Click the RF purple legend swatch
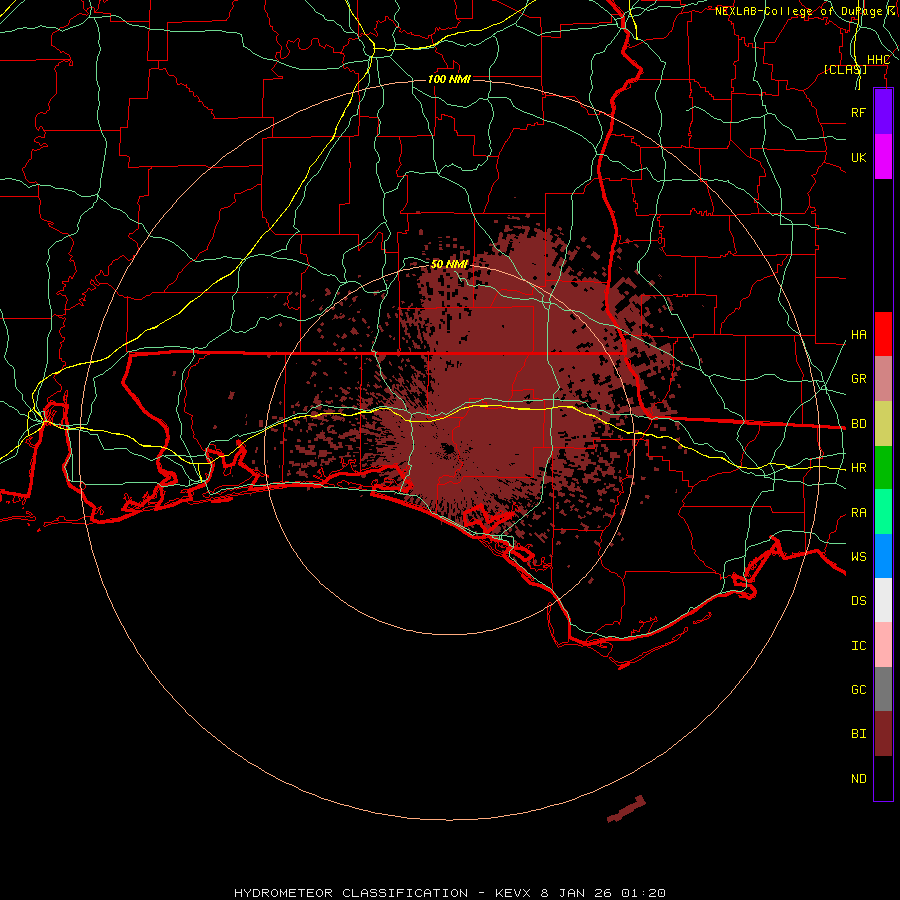The image size is (900, 900). (x=883, y=112)
